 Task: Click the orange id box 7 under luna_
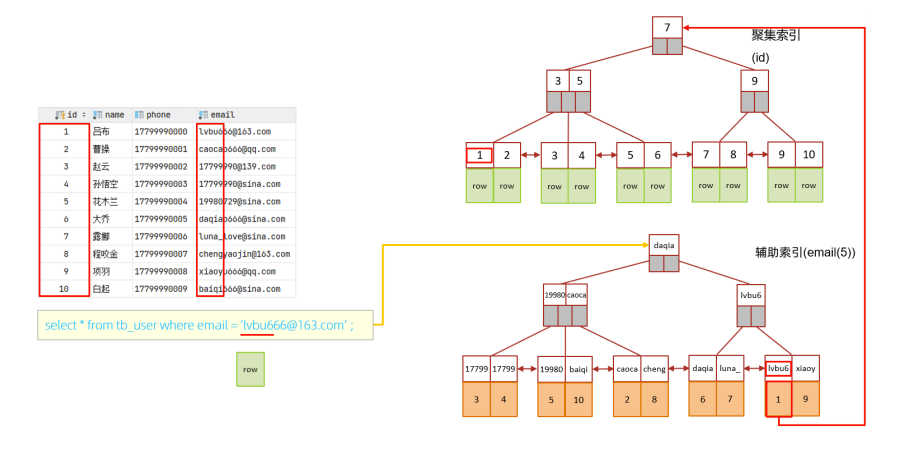[x=730, y=399]
